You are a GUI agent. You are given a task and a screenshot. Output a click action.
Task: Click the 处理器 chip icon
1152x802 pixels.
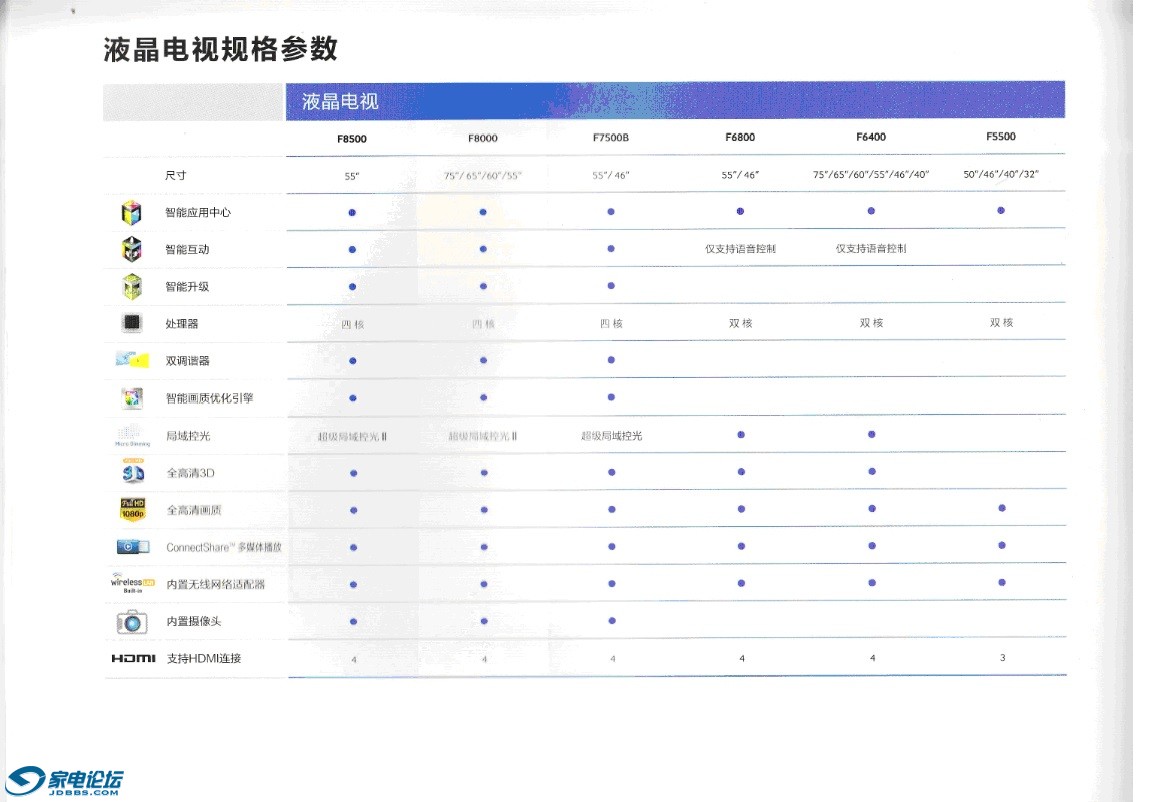131,324
